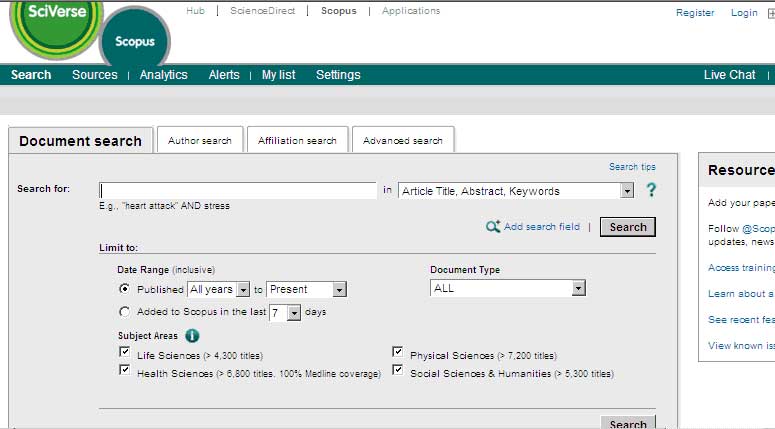775x429 pixels.
Task: Click the View known issues link
Action: coord(741,345)
